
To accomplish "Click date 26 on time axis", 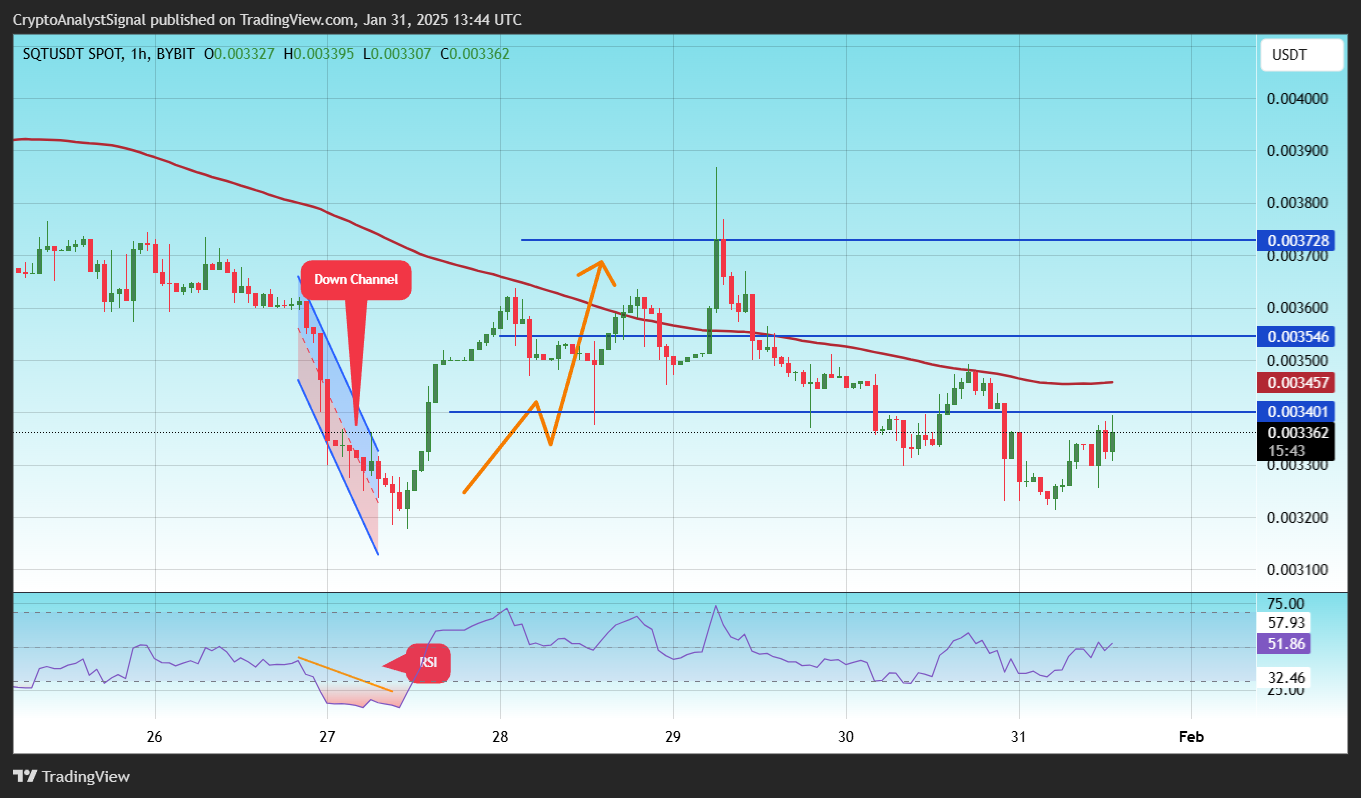I will coord(154,737).
